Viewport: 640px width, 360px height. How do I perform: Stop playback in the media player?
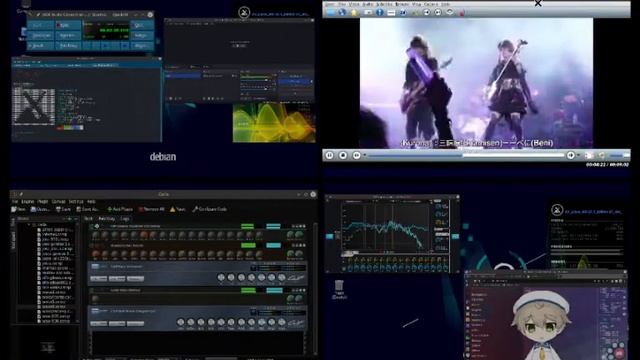coord(343,156)
